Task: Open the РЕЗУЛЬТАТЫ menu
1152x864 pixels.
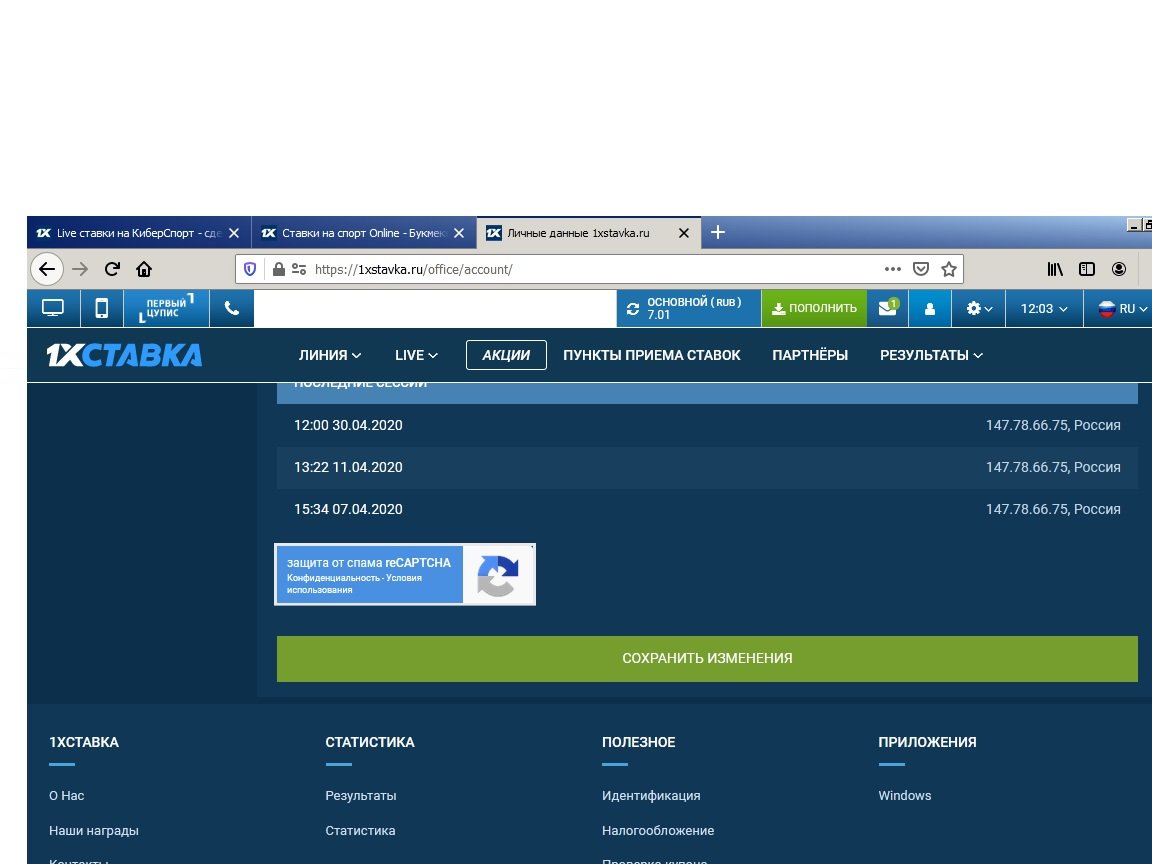Action: click(930, 355)
